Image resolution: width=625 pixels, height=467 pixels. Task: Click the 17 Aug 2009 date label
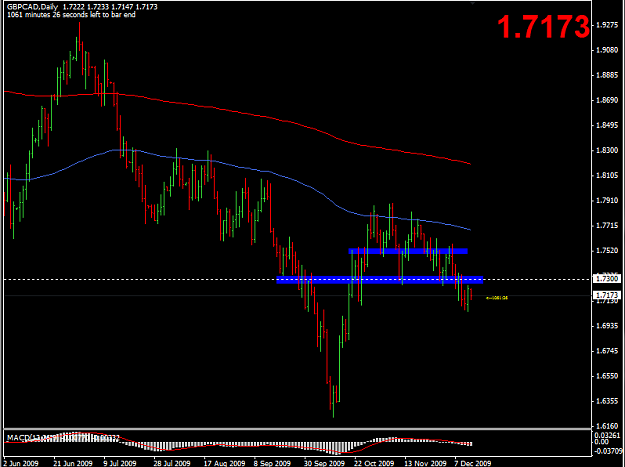224,463
